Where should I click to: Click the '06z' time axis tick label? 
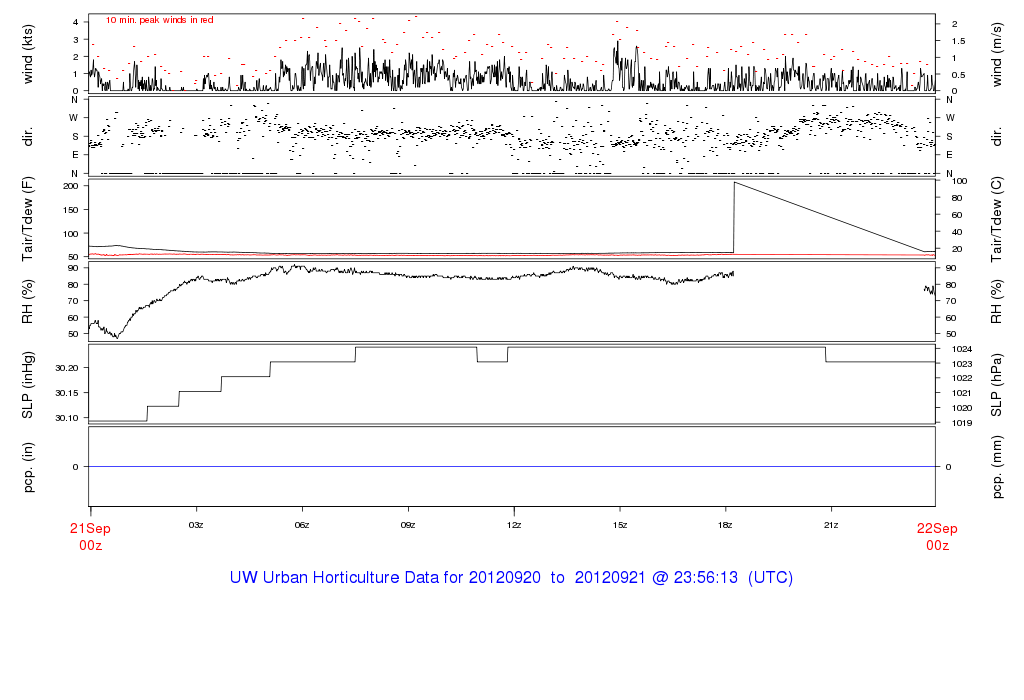tap(302, 525)
